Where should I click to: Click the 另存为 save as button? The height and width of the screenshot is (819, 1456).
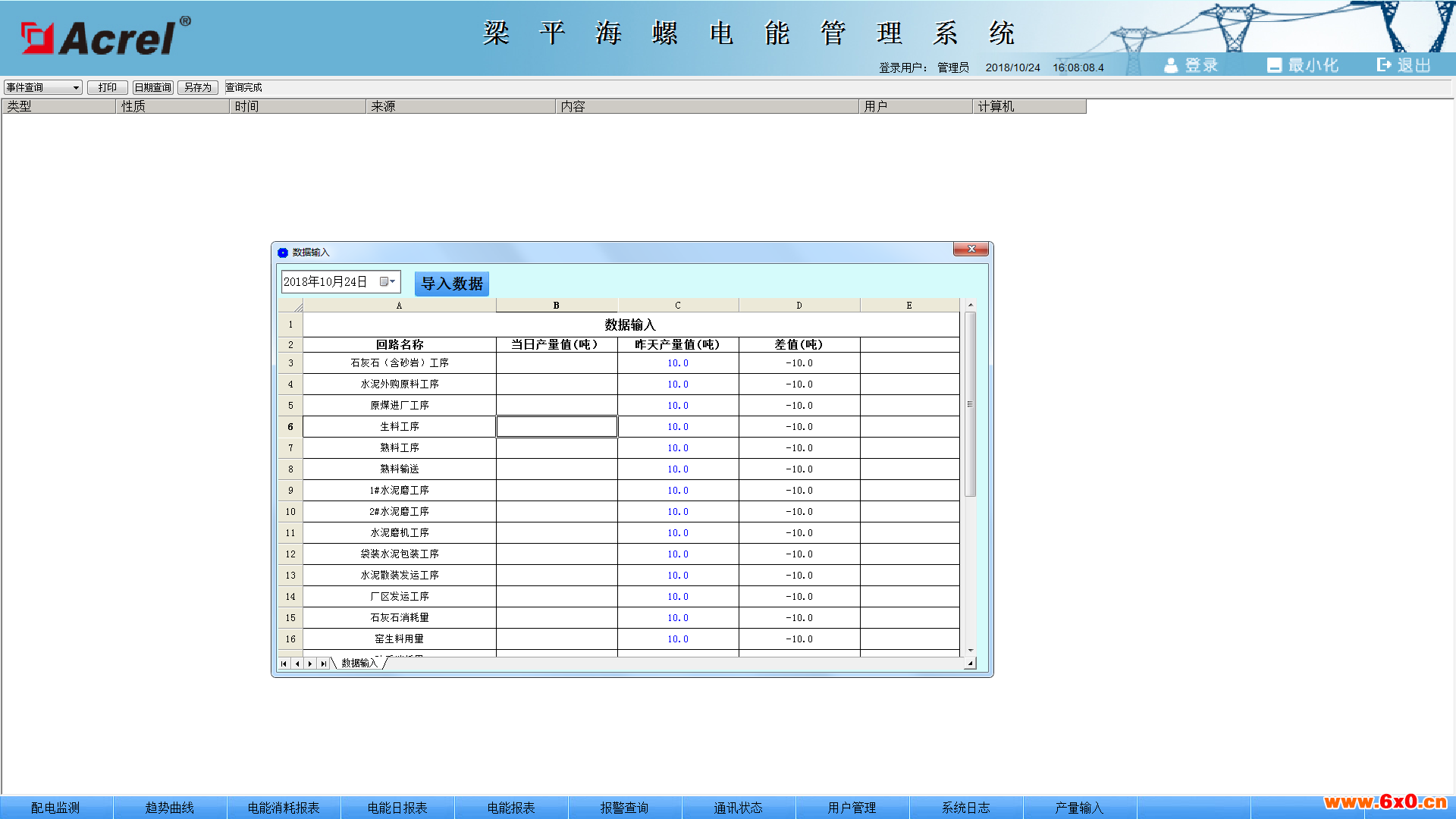[x=198, y=88]
